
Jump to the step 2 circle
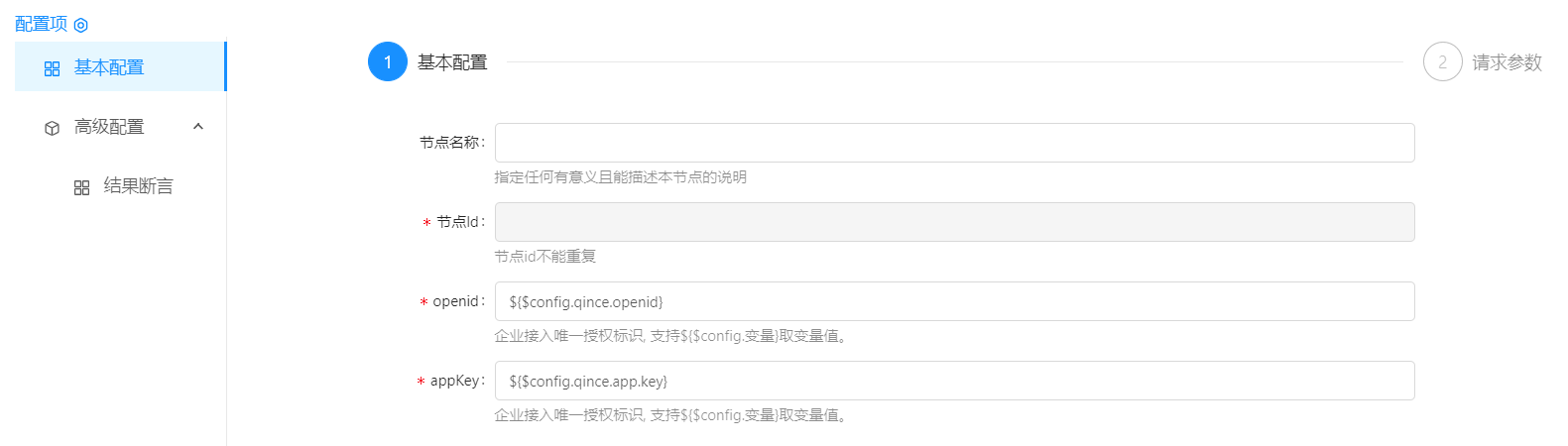[1442, 61]
